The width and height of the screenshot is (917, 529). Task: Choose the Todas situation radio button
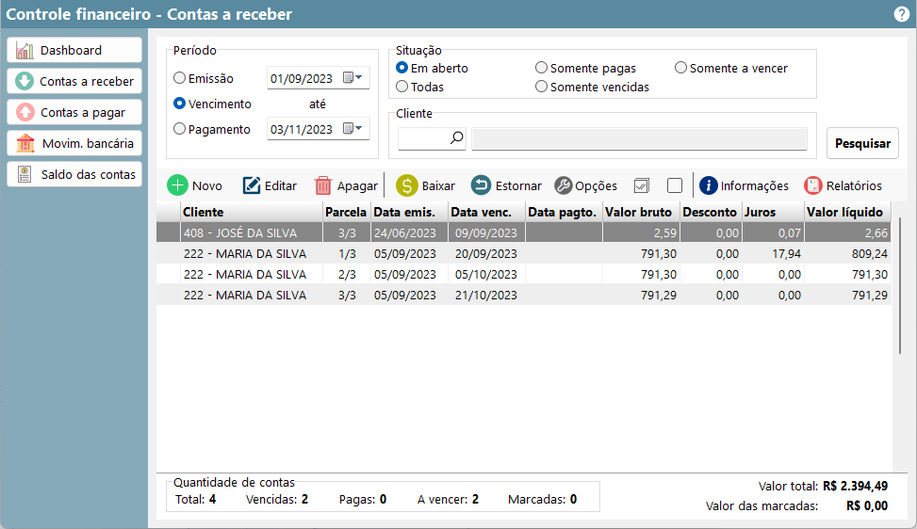pos(402,87)
